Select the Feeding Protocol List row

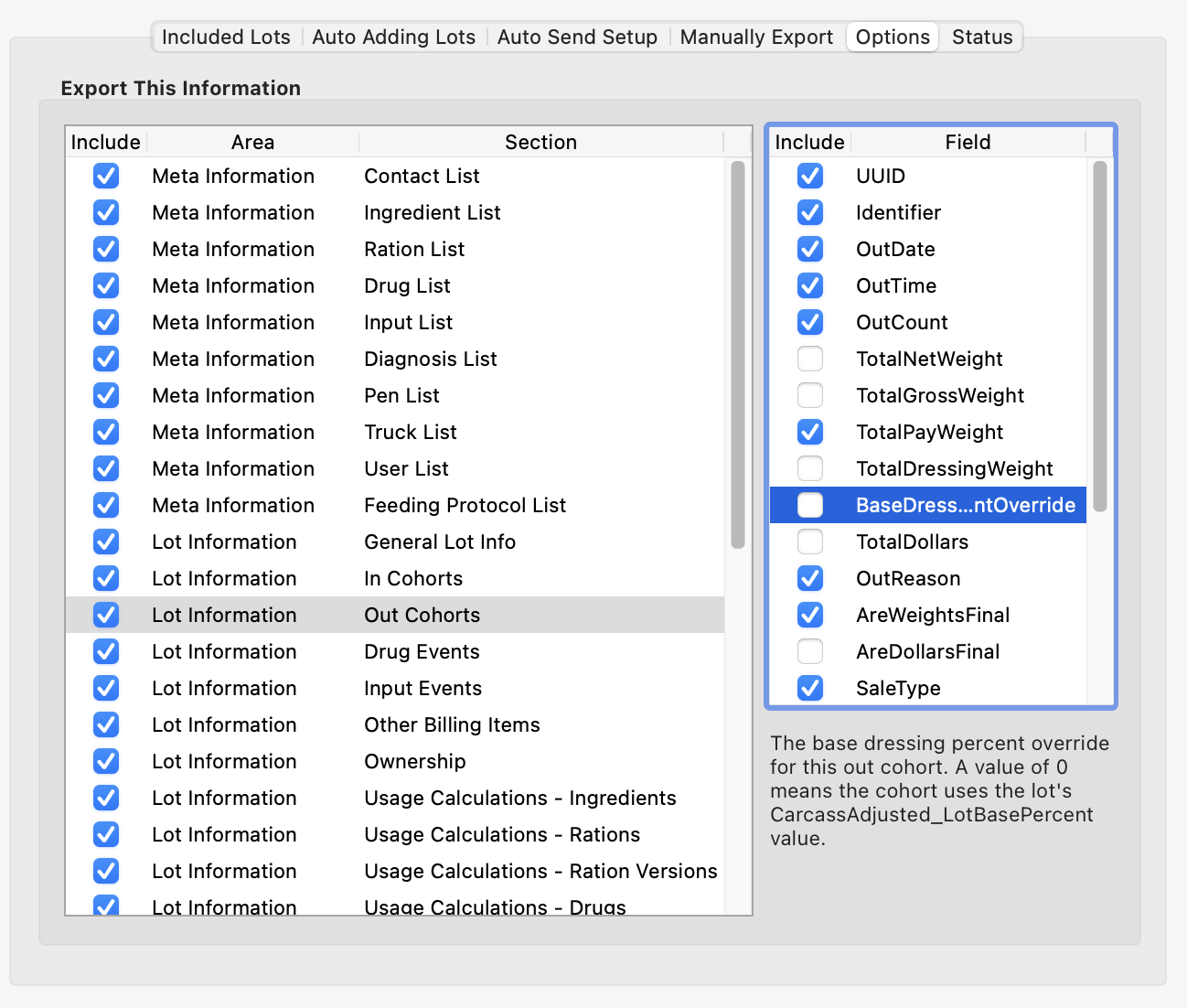(x=395, y=505)
